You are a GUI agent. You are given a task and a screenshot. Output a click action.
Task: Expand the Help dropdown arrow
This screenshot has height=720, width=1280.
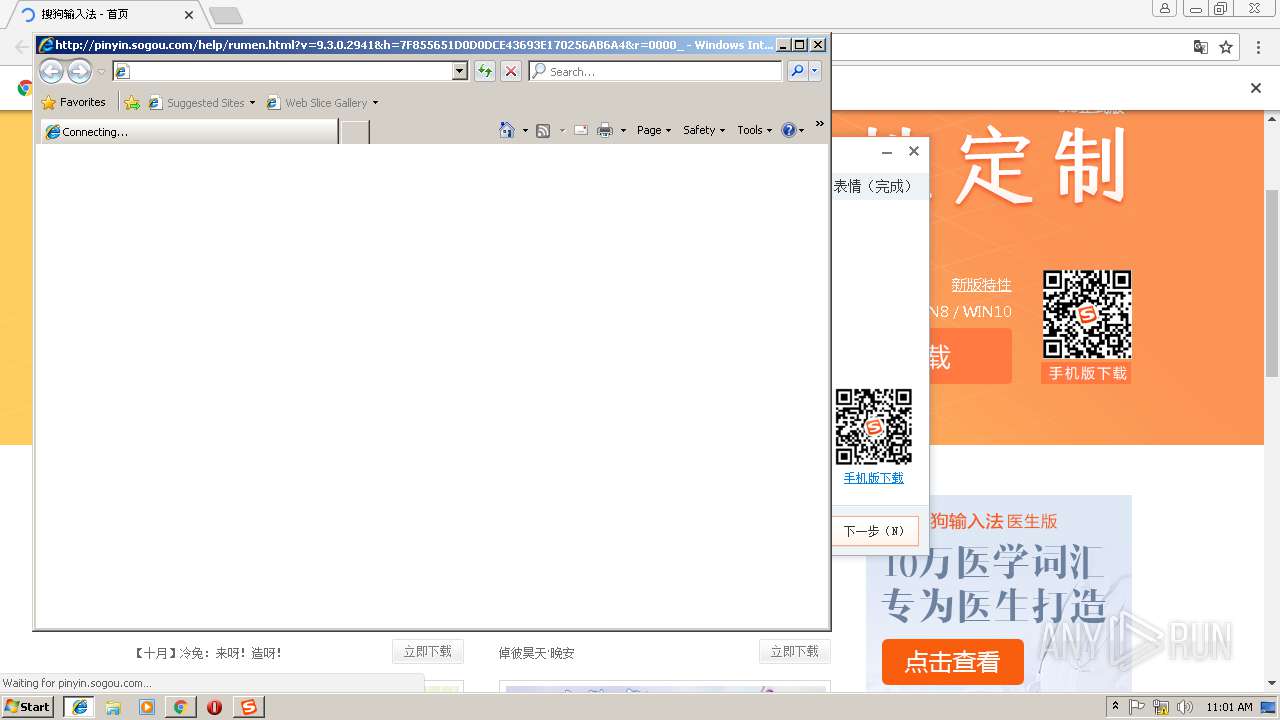point(801,131)
